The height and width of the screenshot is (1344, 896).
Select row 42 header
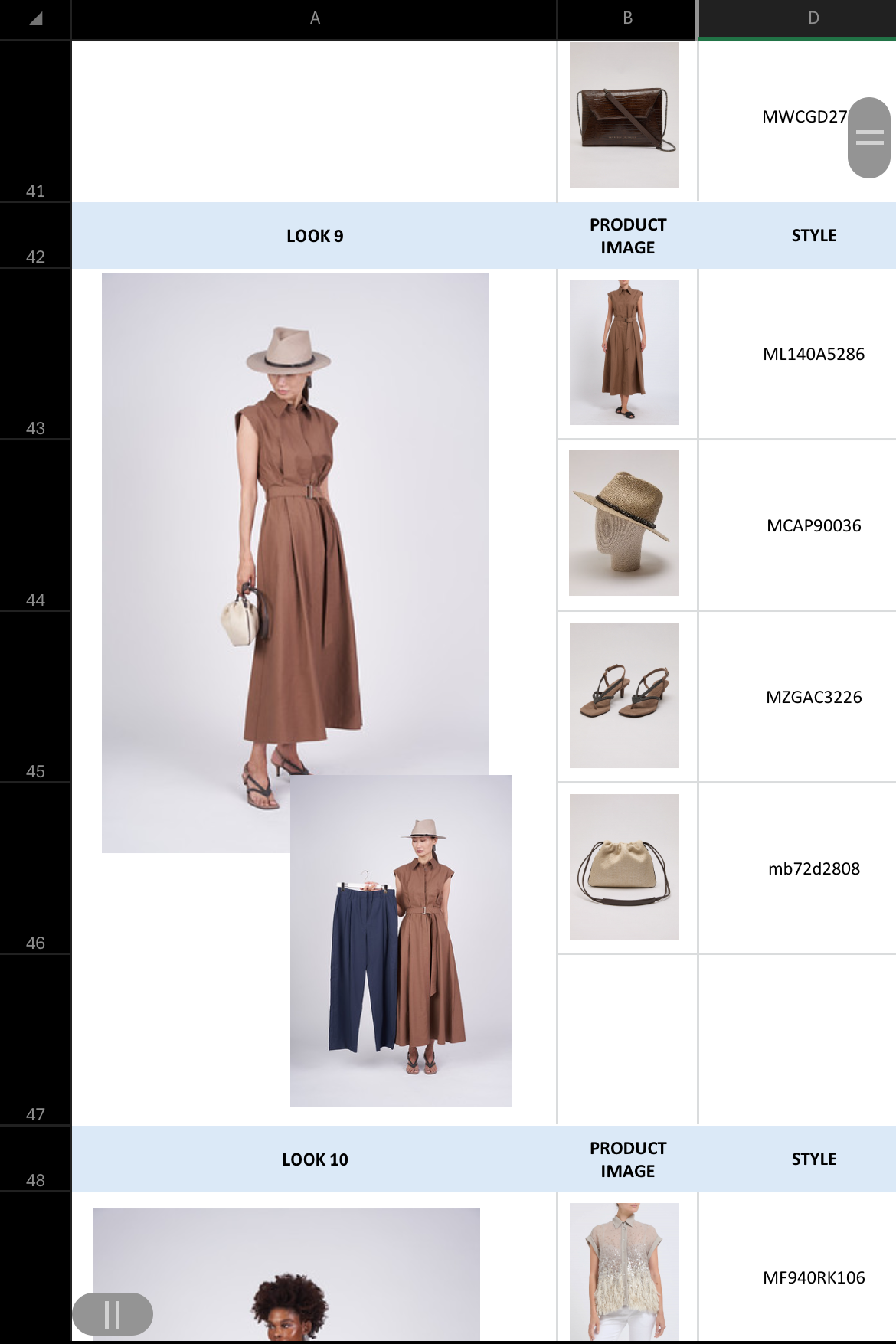click(35, 236)
